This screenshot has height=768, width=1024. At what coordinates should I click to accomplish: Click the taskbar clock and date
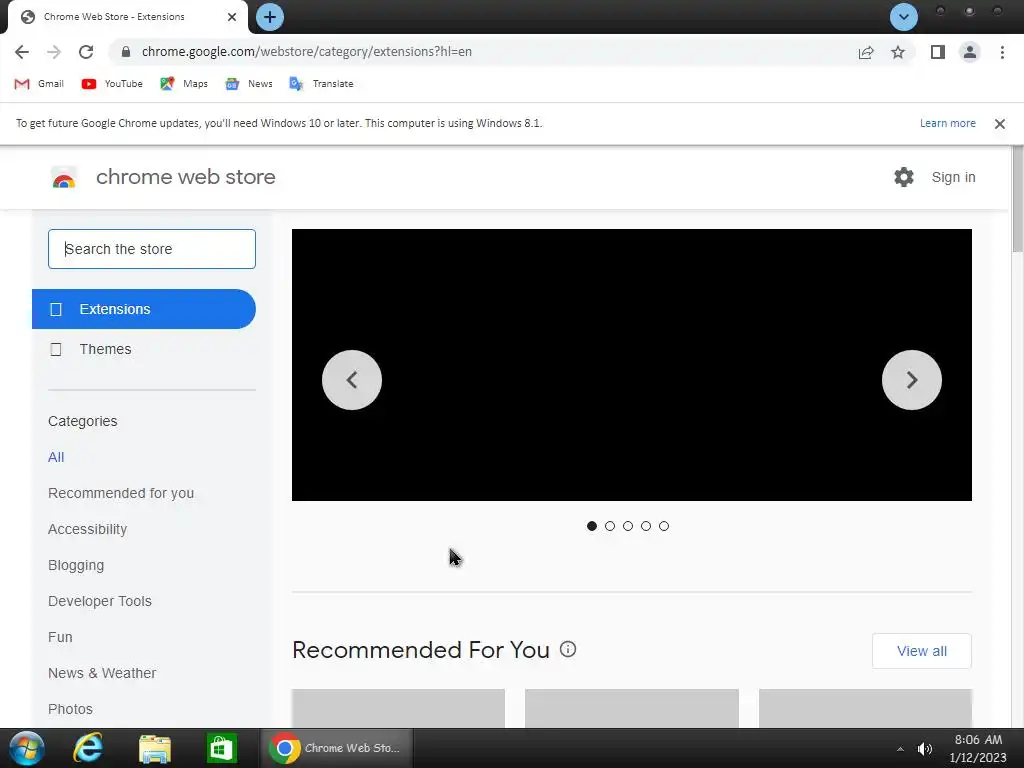click(978, 748)
